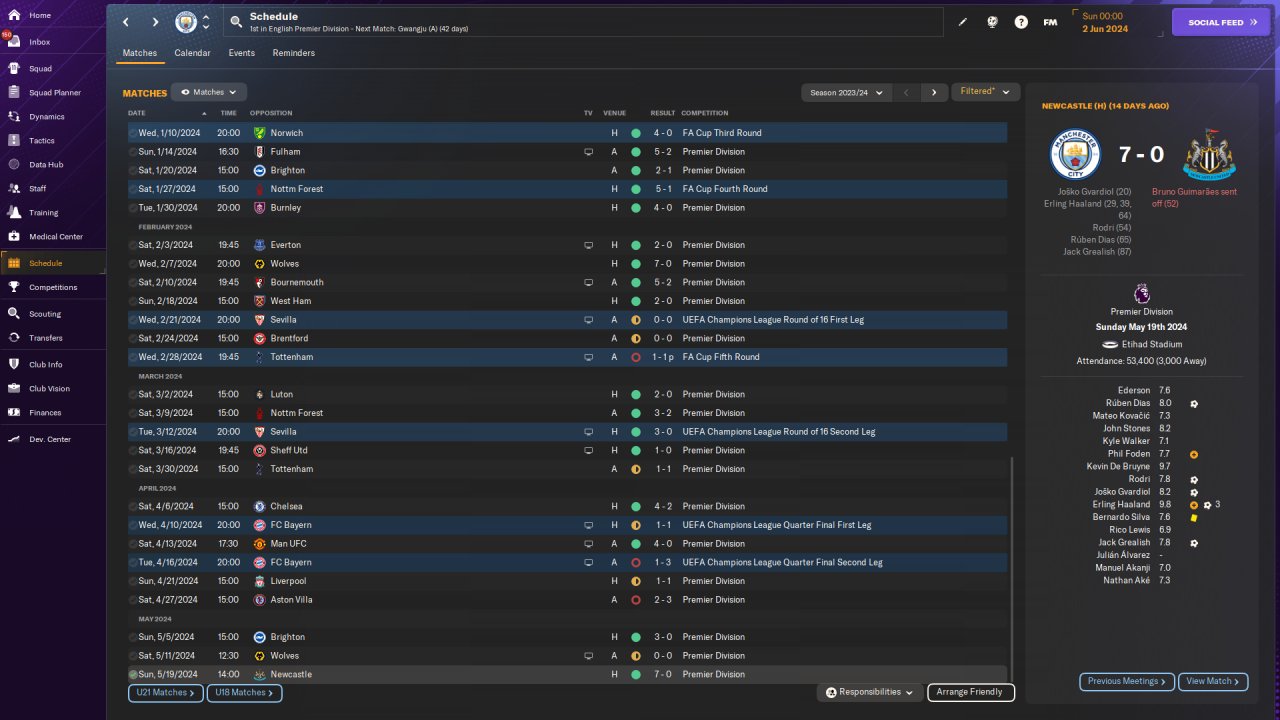Open Club Info from the sidebar menu
The height and width of the screenshot is (720, 1280).
tap(46, 365)
